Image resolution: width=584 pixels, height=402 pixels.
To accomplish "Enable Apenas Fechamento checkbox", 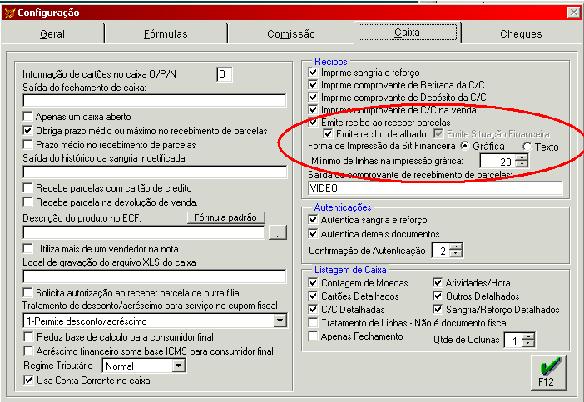I will coord(313,336).
